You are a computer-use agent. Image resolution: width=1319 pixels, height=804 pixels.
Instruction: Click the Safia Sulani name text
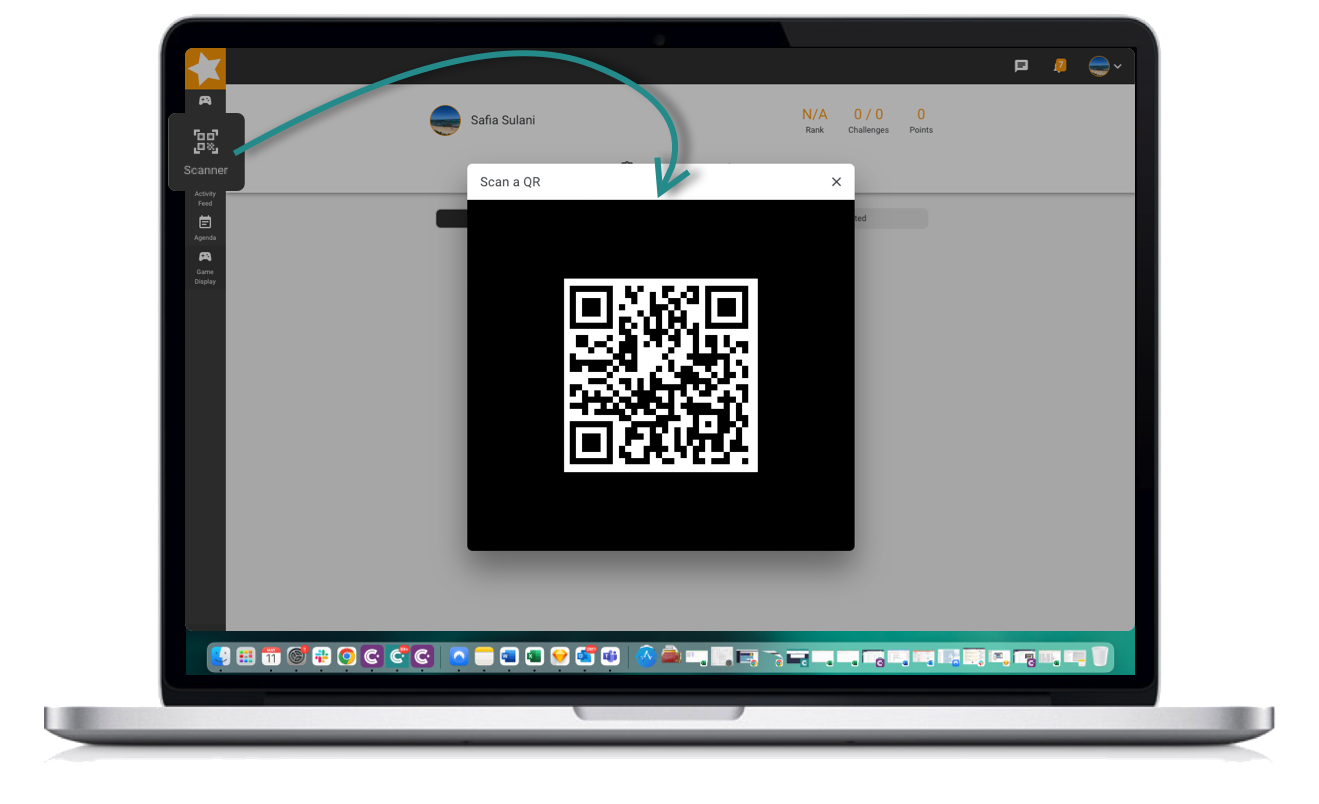click(x=503, y=120)
